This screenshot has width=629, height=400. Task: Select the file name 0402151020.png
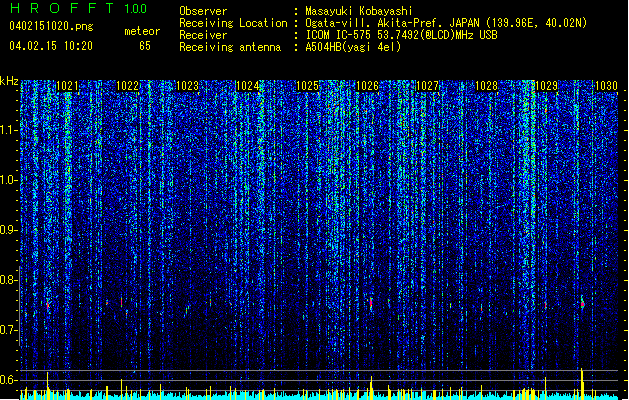(x=51, y=26)
